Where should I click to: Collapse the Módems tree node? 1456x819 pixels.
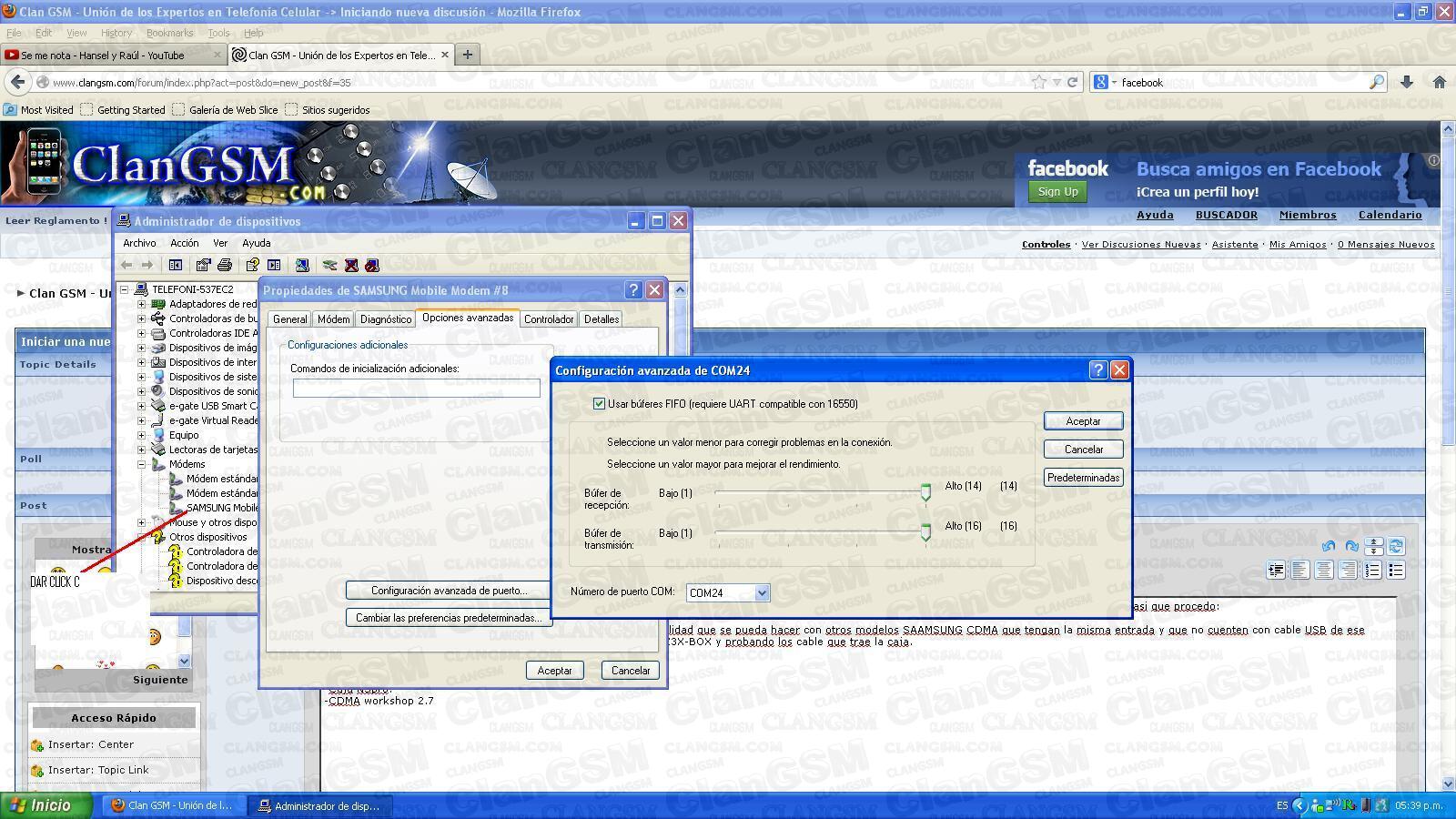(x=142, y=464)
